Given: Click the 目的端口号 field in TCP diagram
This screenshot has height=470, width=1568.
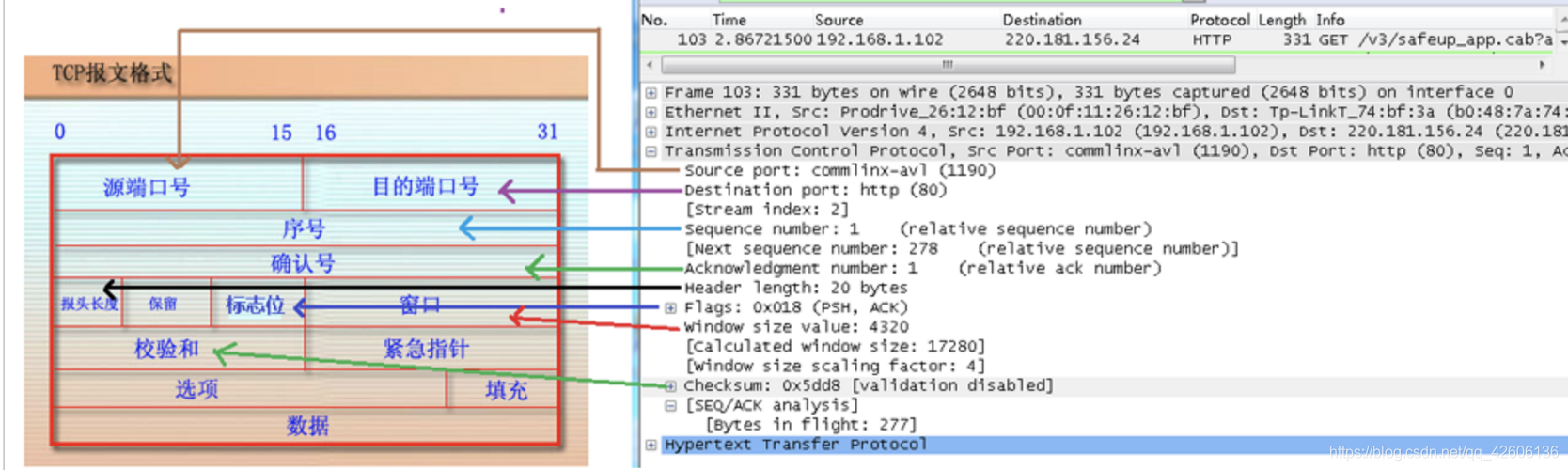Looking at the screenshot, I should pyautogui.click(x=431, y=185).
